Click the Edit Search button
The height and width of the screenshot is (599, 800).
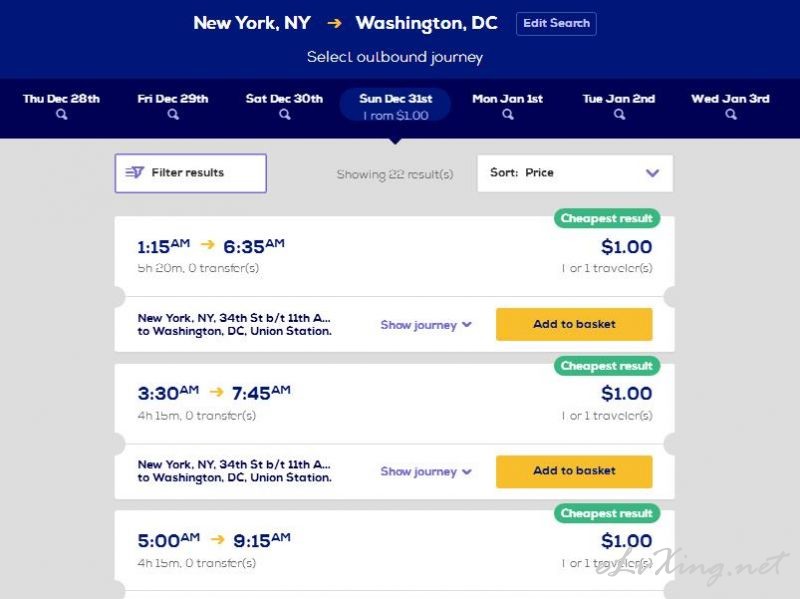[556, 23]
